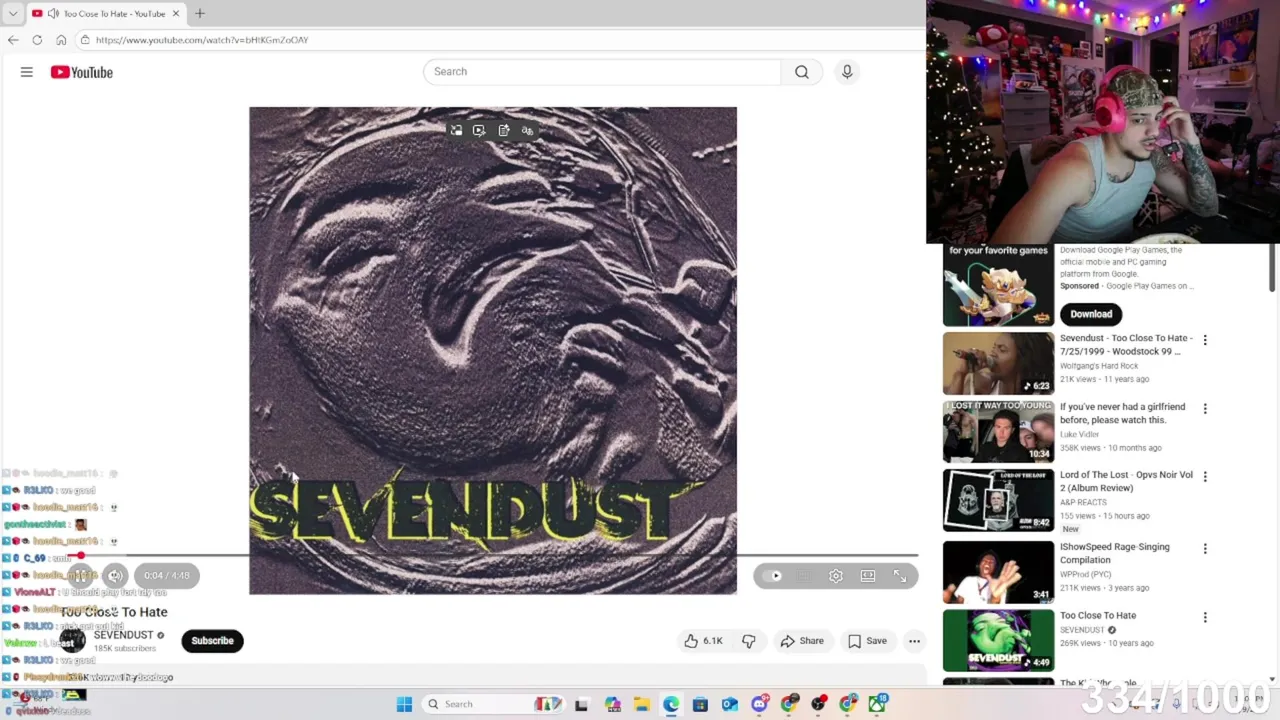
Task: Click the Windows taskbar search box
Action: (x=494, y=704)
